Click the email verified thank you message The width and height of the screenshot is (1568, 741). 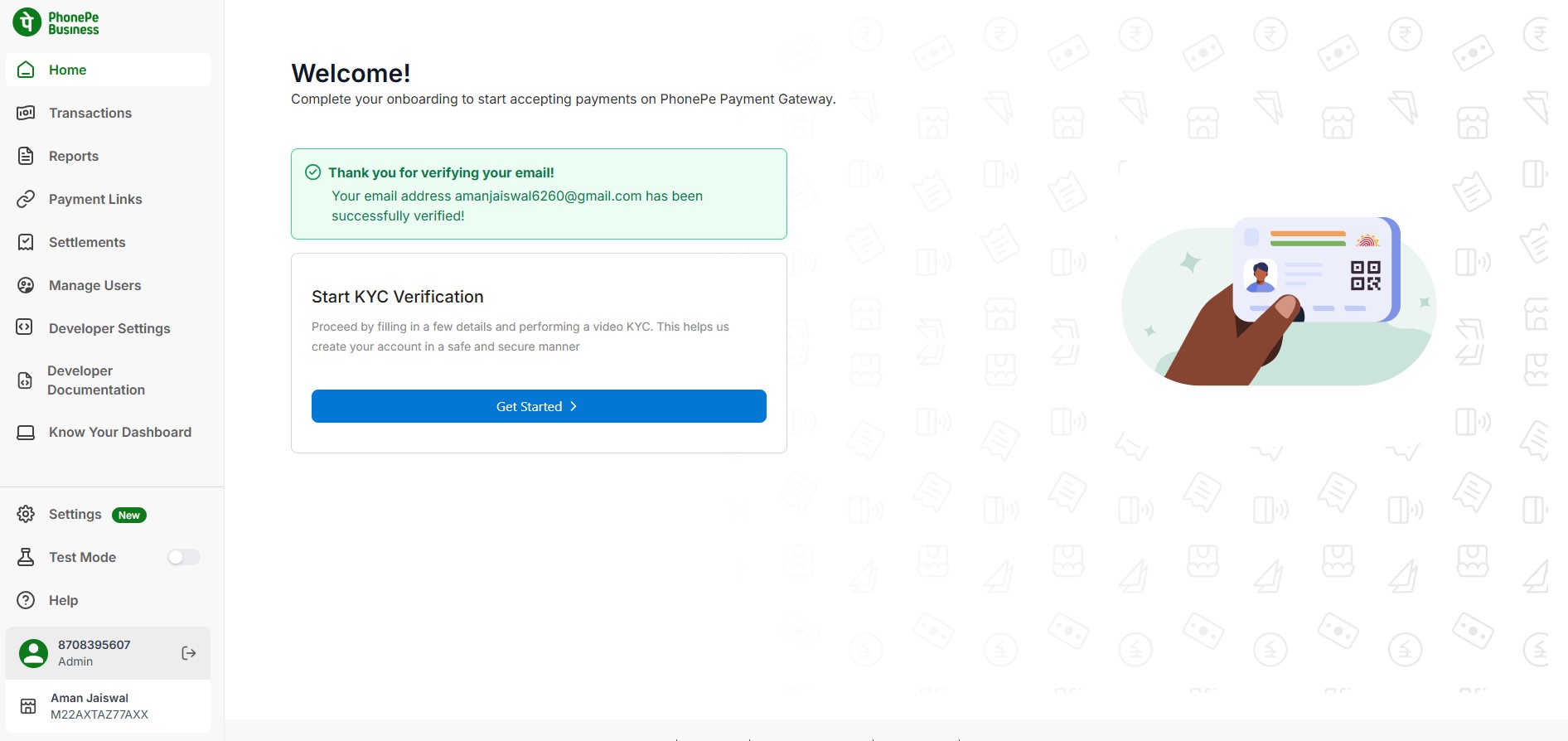coord(539,194)
